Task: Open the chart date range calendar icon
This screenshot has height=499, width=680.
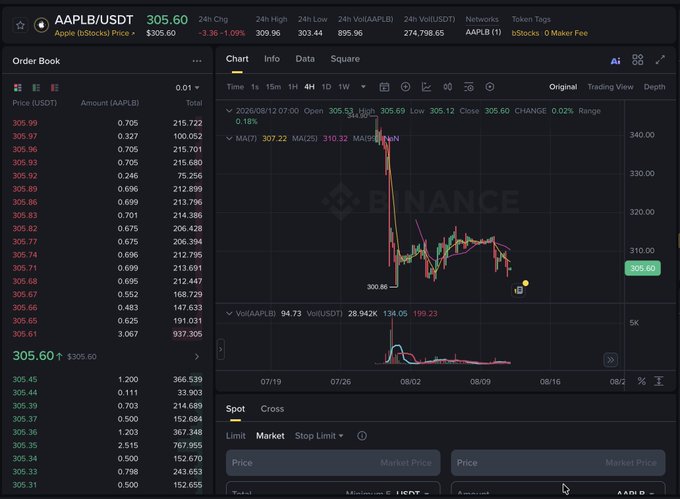Action: pyautogui.click(x=384, y=87)
